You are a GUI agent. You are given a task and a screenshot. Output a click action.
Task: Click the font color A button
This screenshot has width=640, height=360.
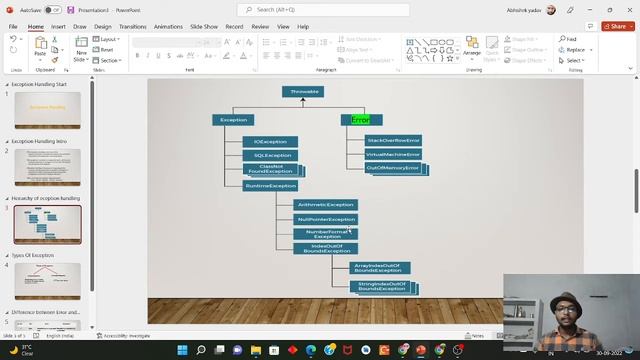click(243, 56)
